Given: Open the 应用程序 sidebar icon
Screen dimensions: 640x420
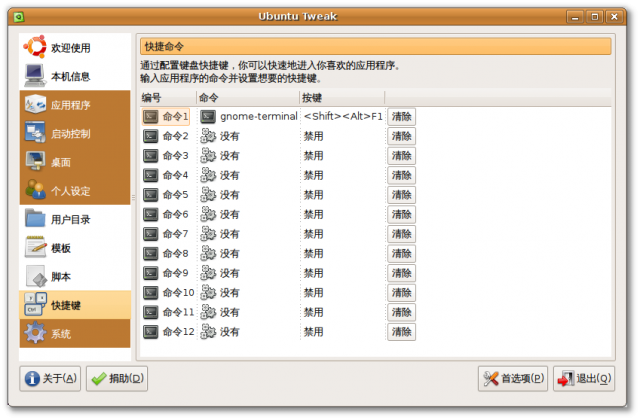Looking at the screenshot, I should click(x=35, y=104).
